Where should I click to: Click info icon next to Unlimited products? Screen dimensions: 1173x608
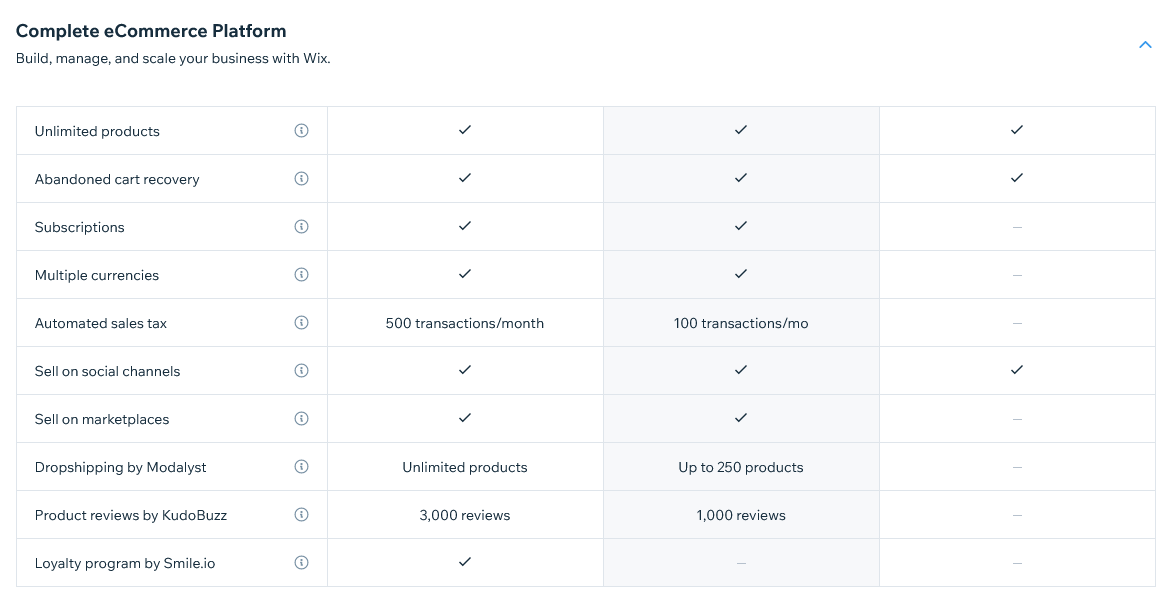[x=301, y=131]
